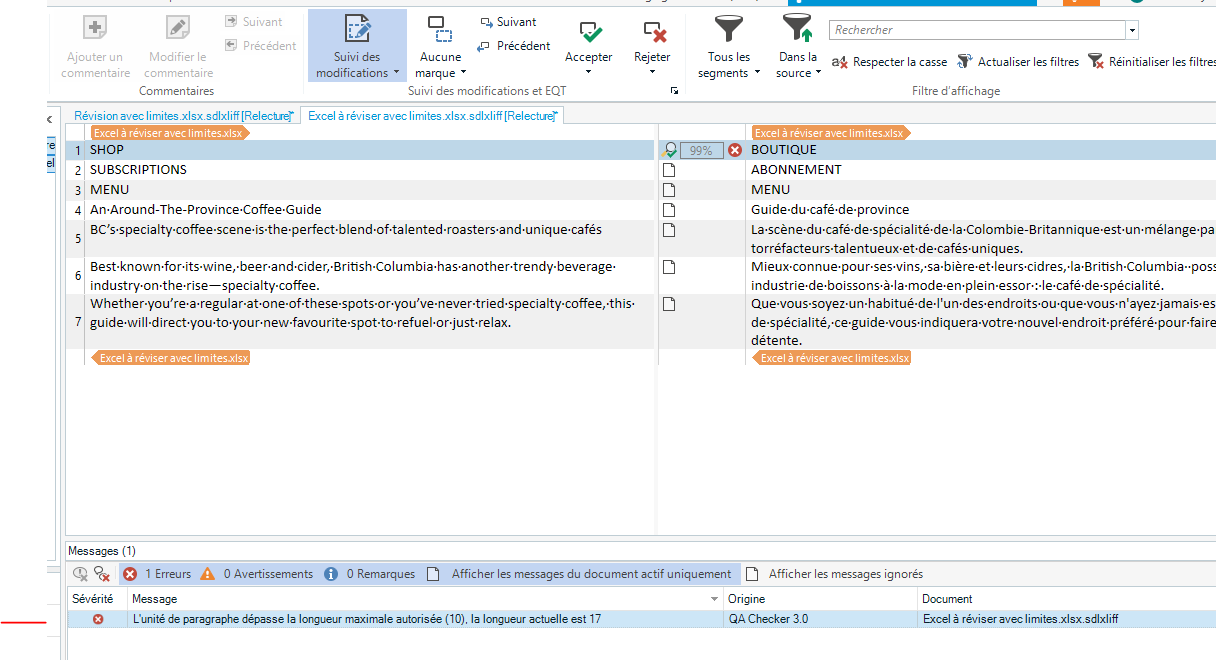The height and width of the screenshot is (660, 1216).
Task: Toggle the 0 Avertissements message filter
Action: pyautogui.click(x=257, y=574)
